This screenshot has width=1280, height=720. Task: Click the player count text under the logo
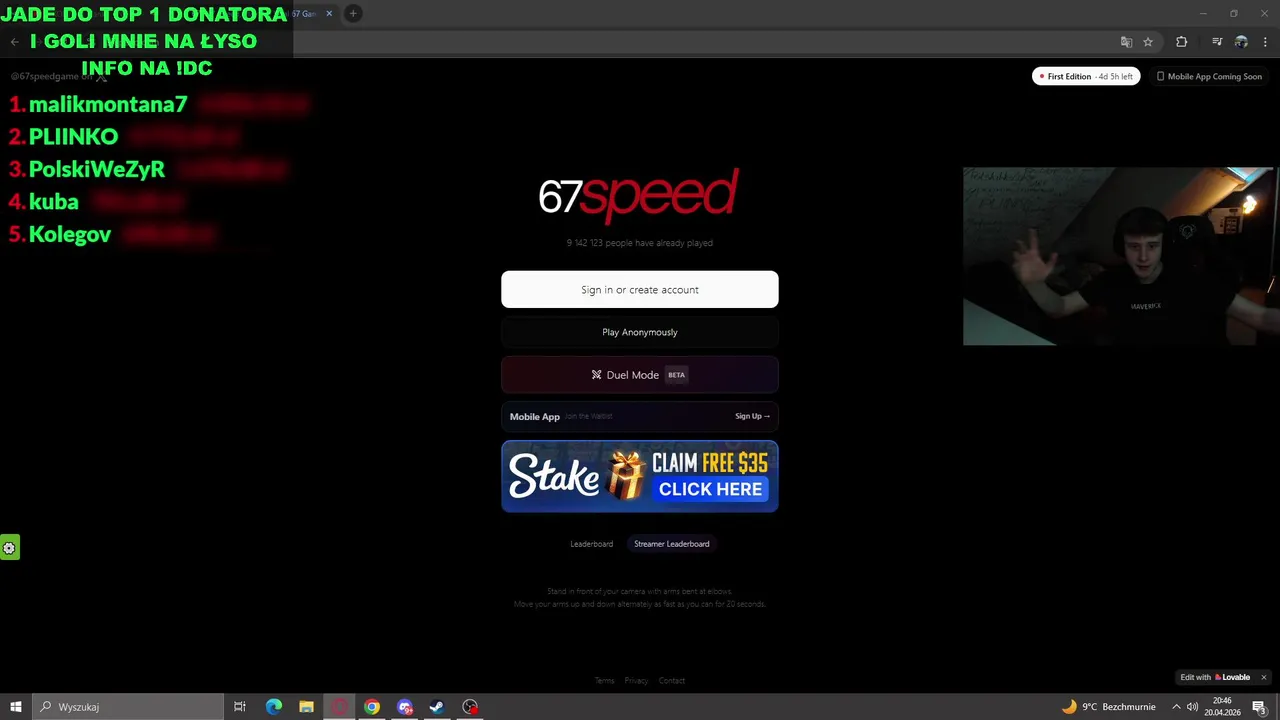(639, 243)
